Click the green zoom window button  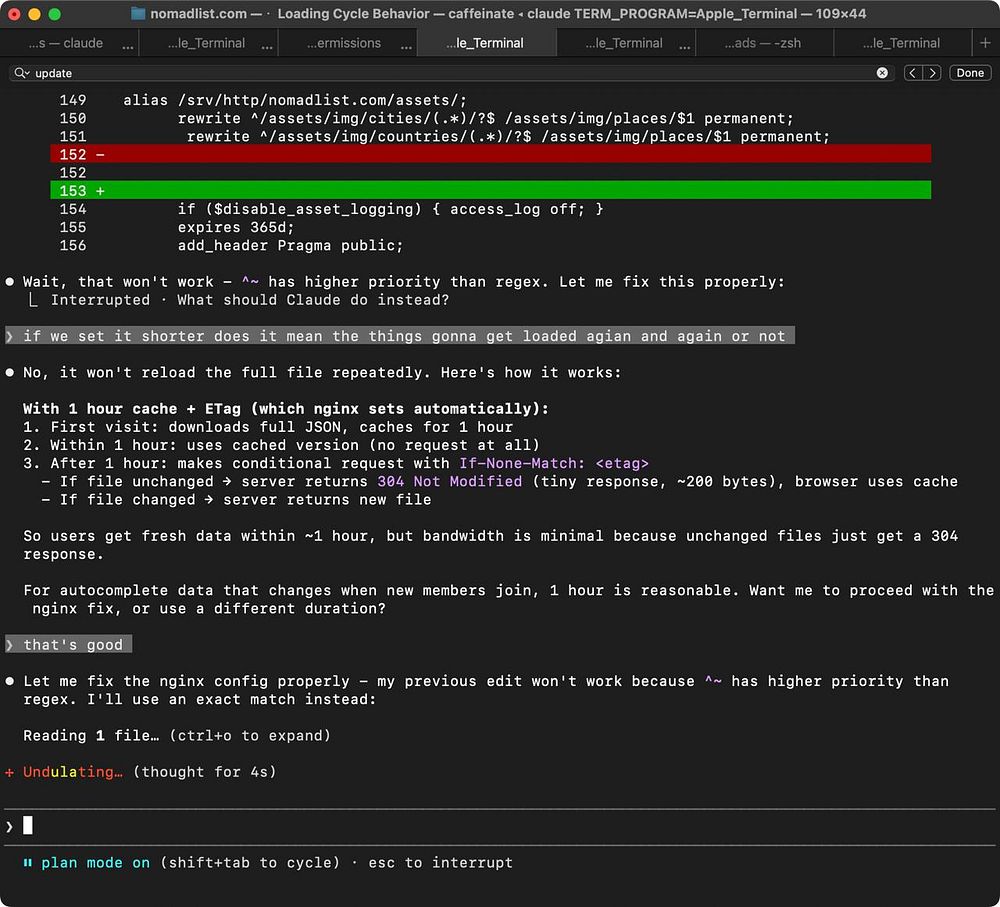tap(55, 13)
